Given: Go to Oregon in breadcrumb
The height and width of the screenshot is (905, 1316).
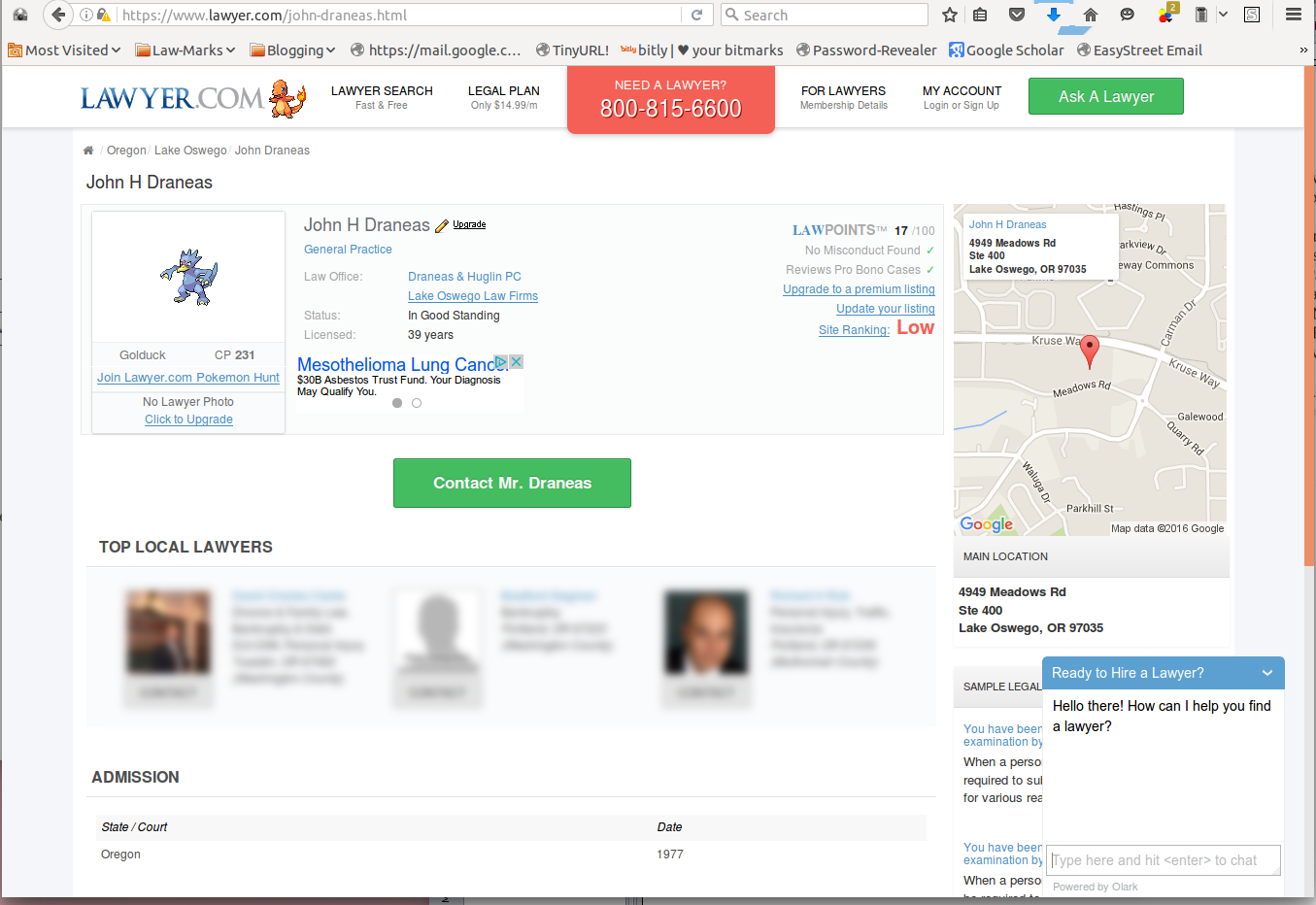Looking at the screenshot, I should [x=126, y=151].
